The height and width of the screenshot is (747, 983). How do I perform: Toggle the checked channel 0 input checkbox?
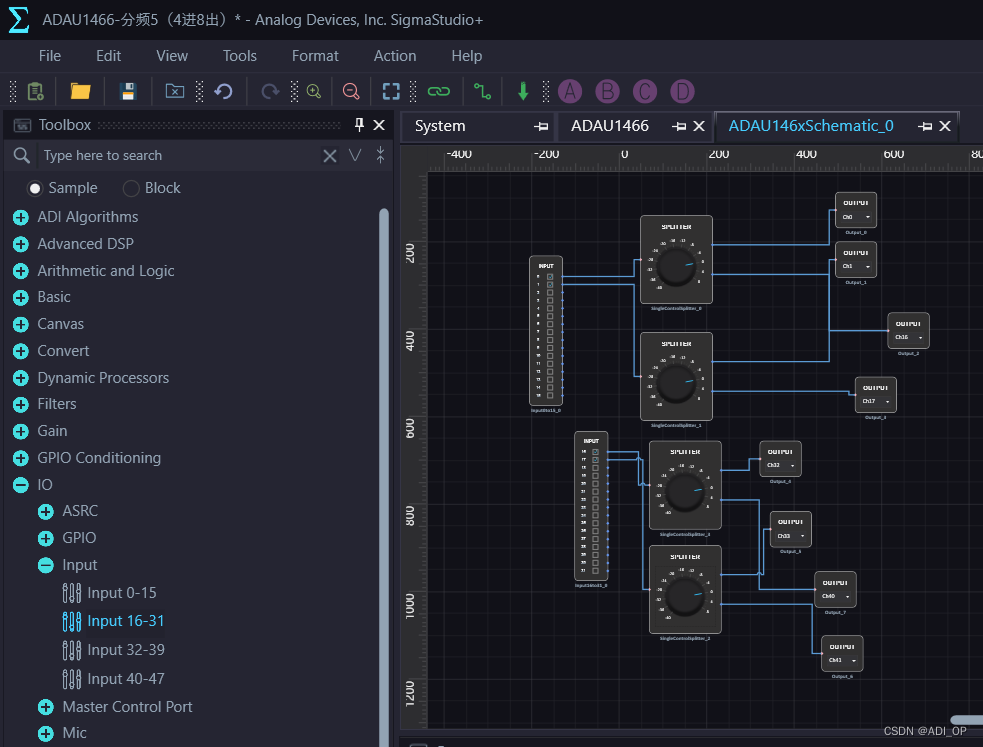tap(550, 277)
